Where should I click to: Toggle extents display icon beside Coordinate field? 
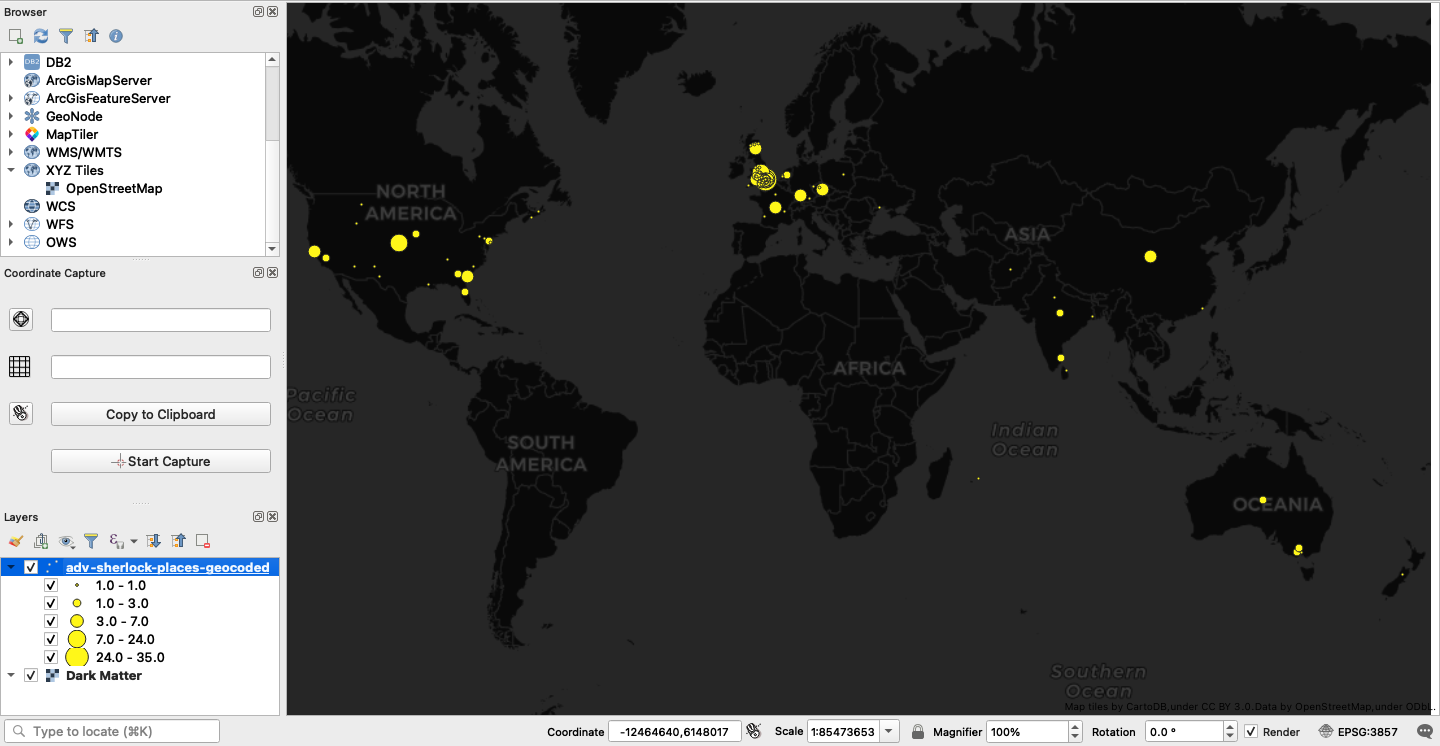point(754,731)
